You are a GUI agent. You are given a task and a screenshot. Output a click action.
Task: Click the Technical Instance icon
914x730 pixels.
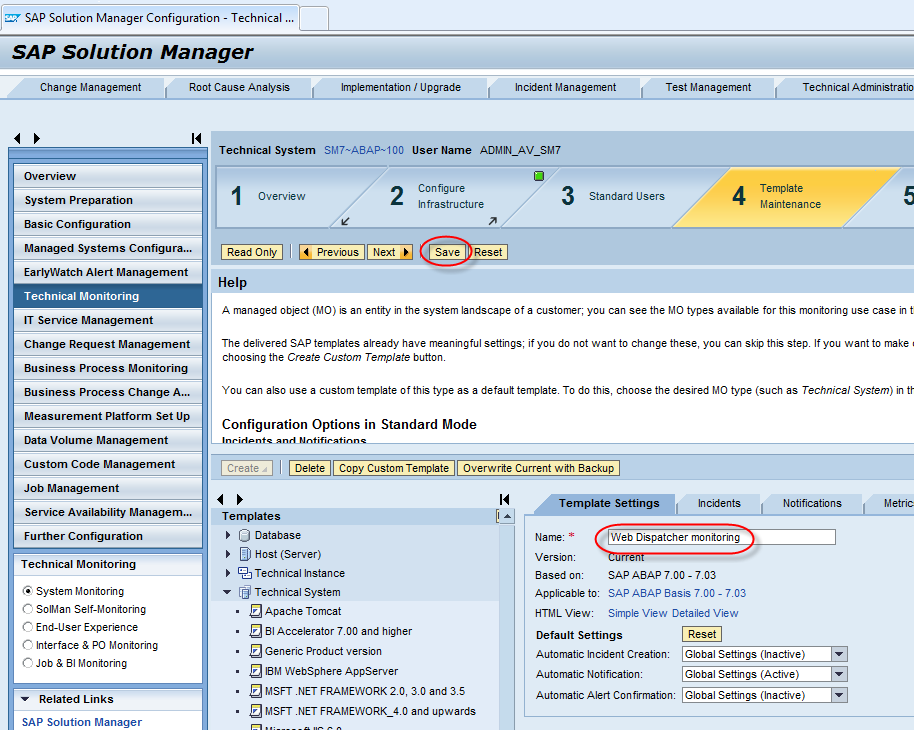(x=245, y=573)
